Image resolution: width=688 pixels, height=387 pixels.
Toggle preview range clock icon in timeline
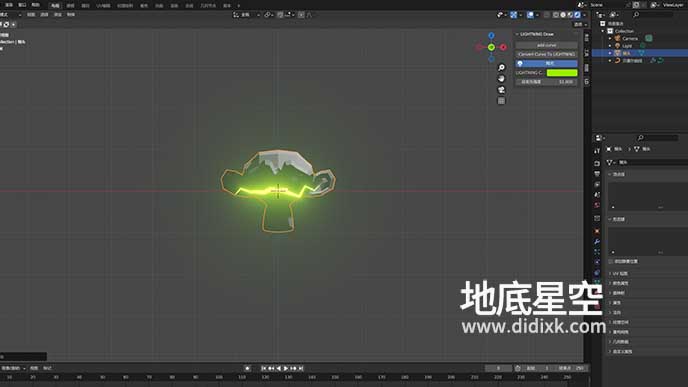(x=518, y=369)
